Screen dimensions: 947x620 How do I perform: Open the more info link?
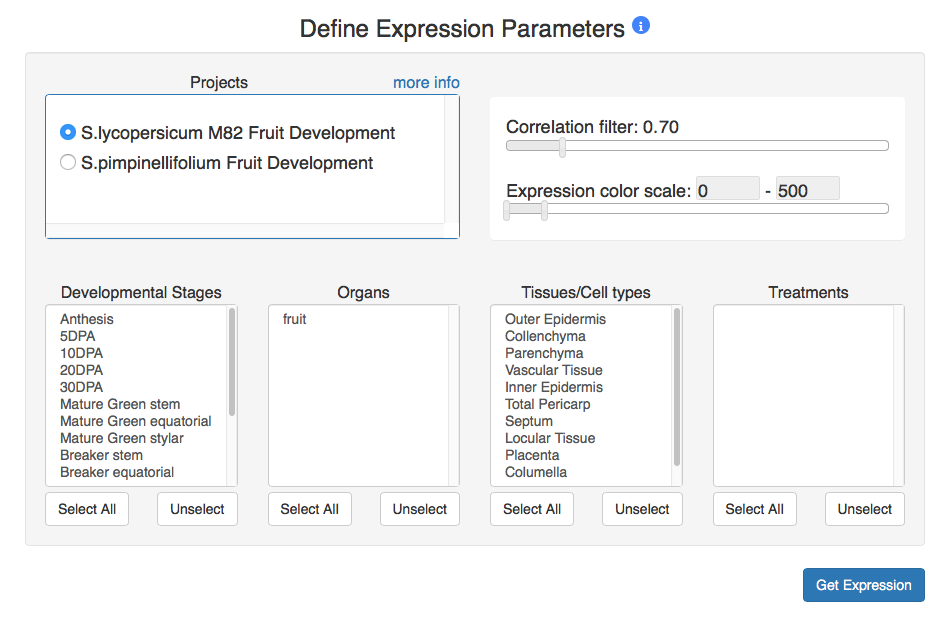[x=426, y=82]
